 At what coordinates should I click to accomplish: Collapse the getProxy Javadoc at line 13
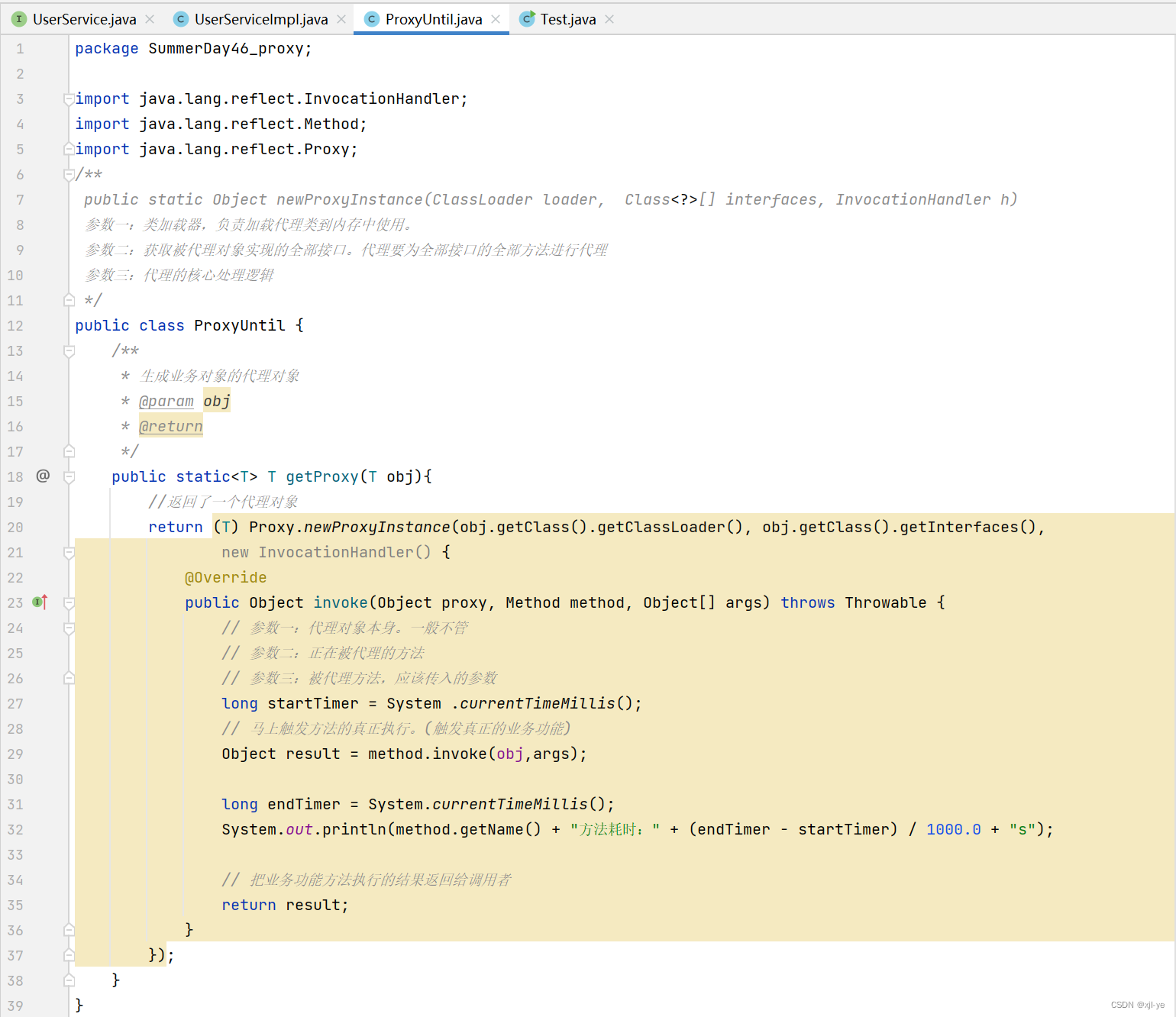click(x=69, y=350)
